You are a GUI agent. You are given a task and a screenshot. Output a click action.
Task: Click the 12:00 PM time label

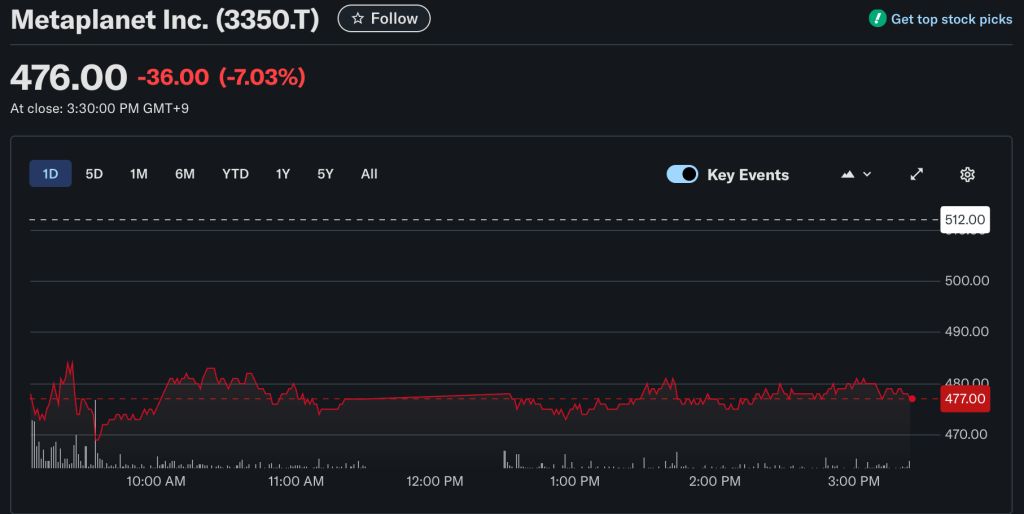[435, 481]
